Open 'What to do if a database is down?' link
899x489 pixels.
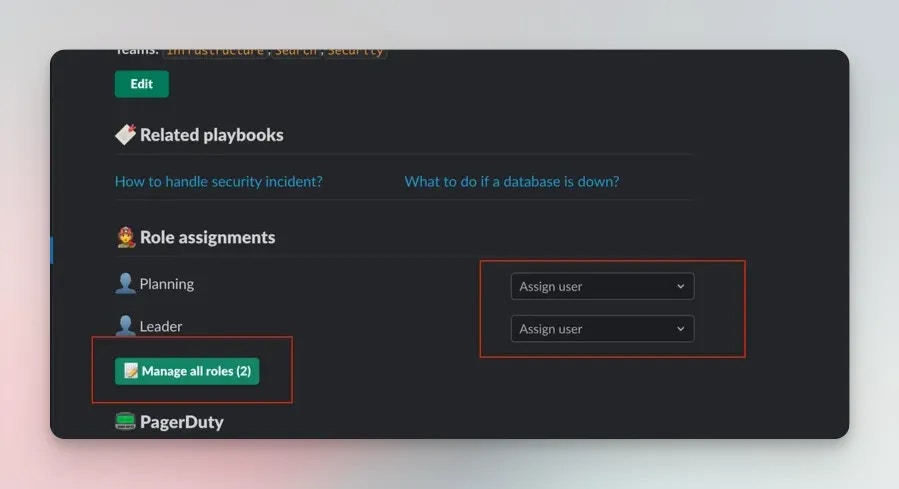(511, 182)
